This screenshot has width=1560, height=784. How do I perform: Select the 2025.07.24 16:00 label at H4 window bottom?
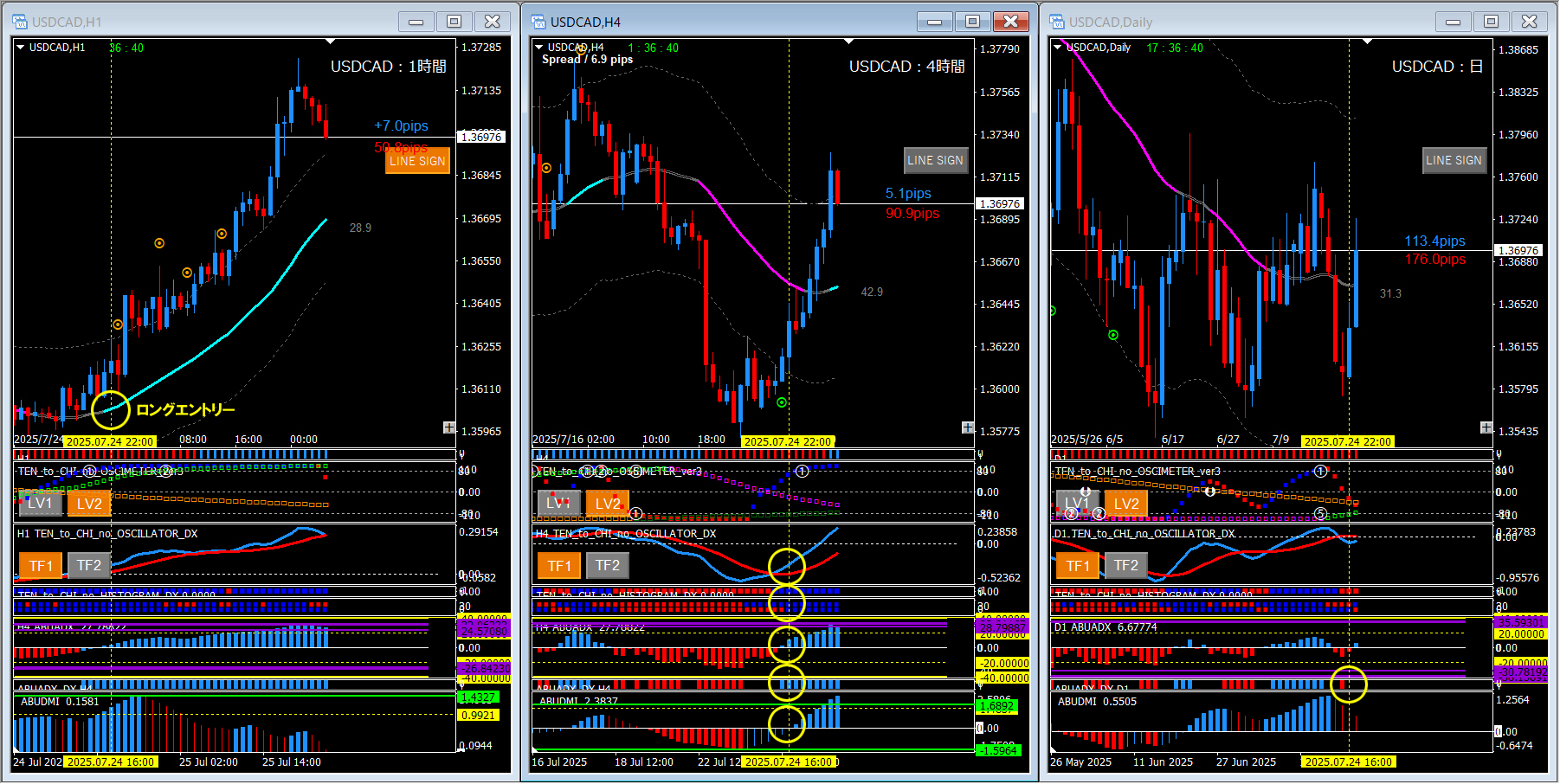click(789, 762)
